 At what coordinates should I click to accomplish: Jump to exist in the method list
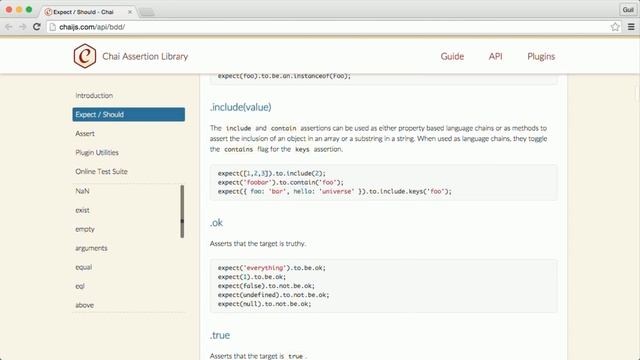click(x=82, y=210)
